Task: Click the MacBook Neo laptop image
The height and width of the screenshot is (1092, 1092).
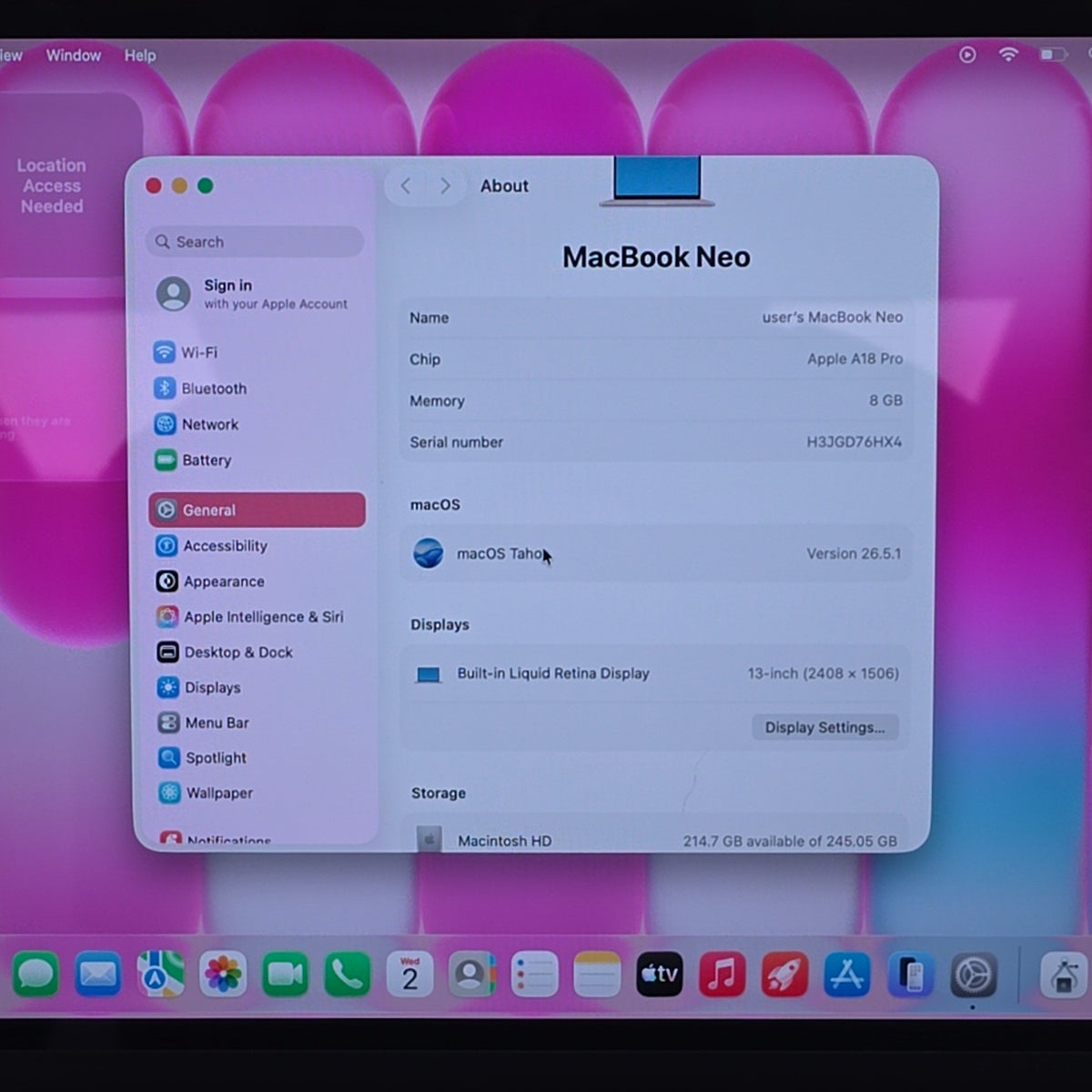Action: pyautogui.click(x=657, y=181)
